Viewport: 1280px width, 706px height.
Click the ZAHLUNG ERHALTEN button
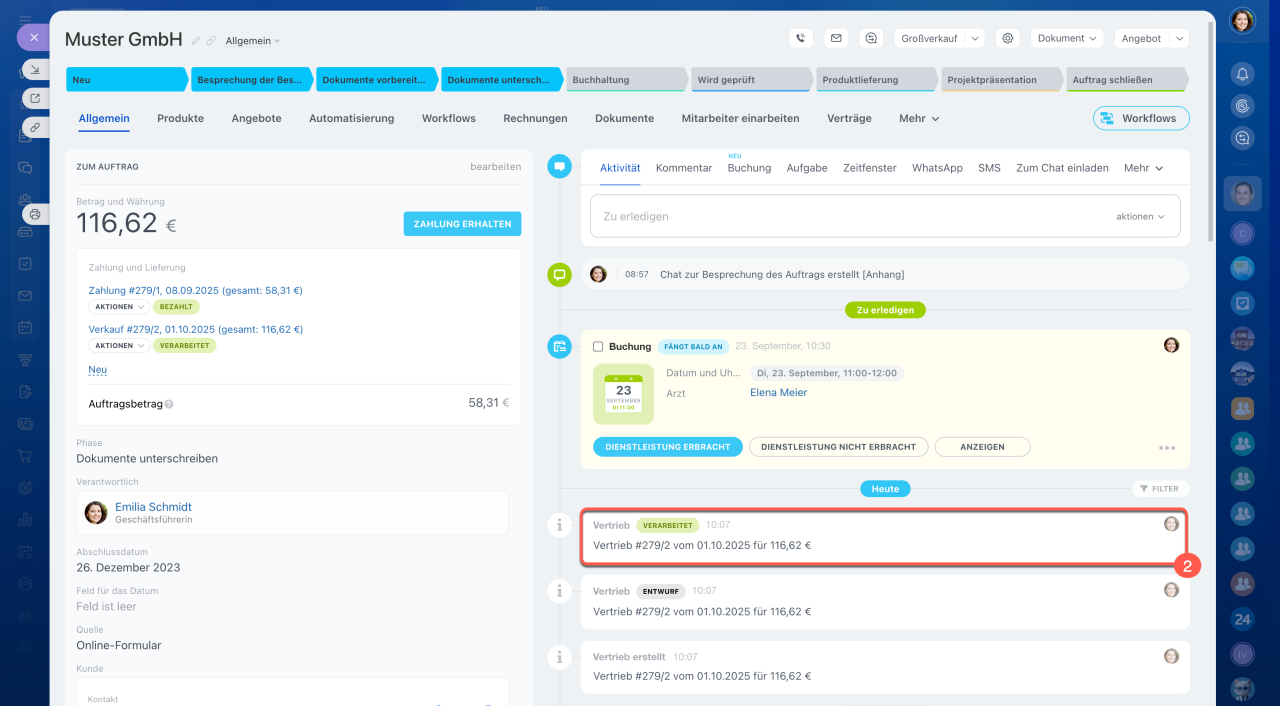point(462,224)
